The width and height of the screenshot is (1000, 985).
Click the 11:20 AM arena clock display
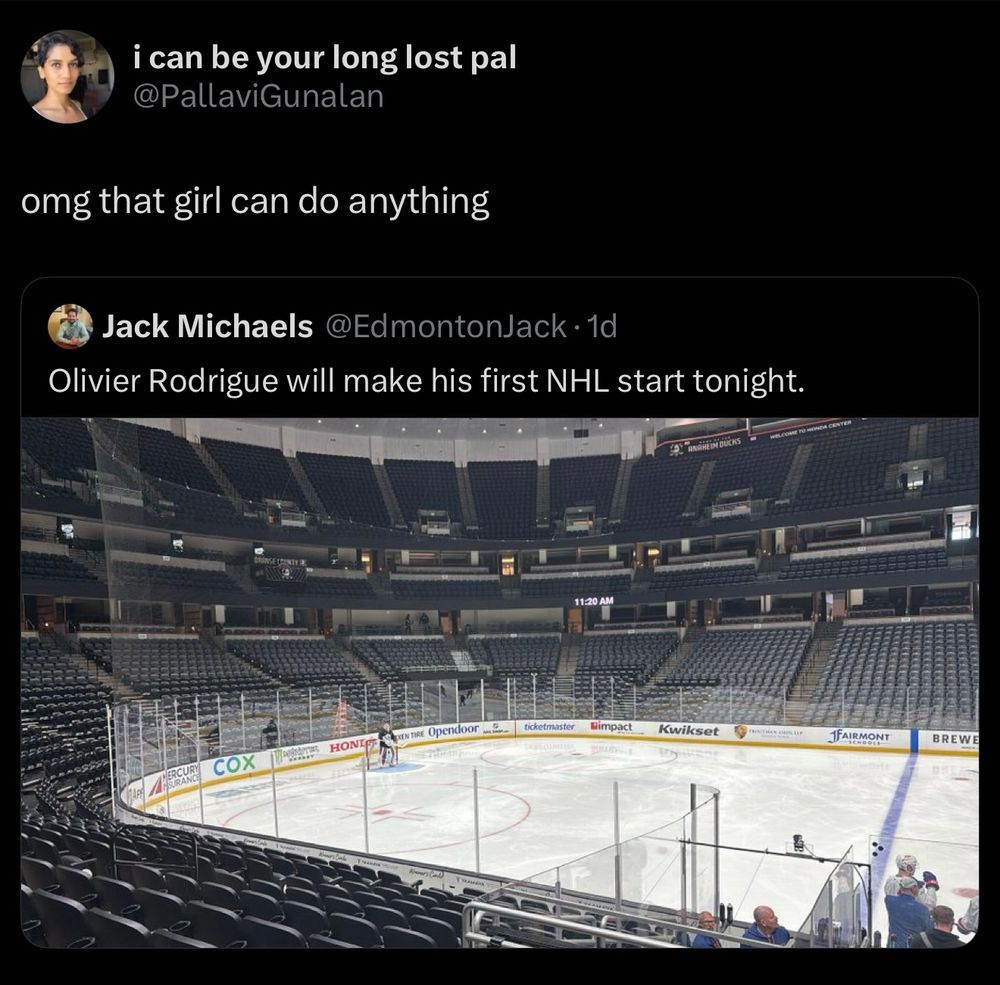click(x=594, y=601)
